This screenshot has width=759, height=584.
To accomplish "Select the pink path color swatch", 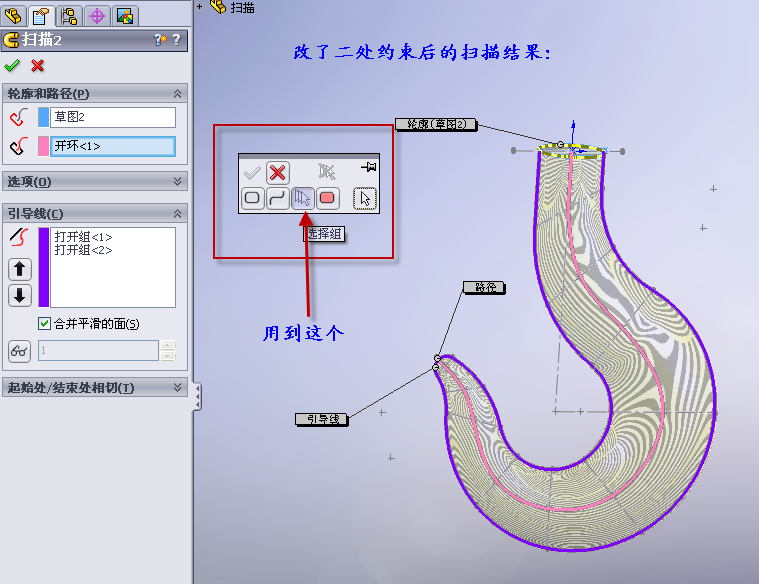I will 43,146.
